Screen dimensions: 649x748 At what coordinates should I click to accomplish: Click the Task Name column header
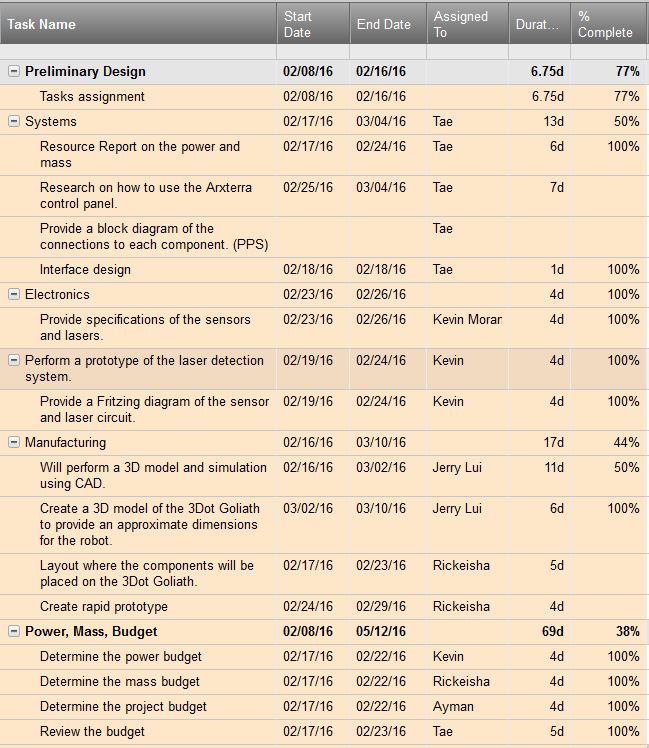[x=138, y=24]
